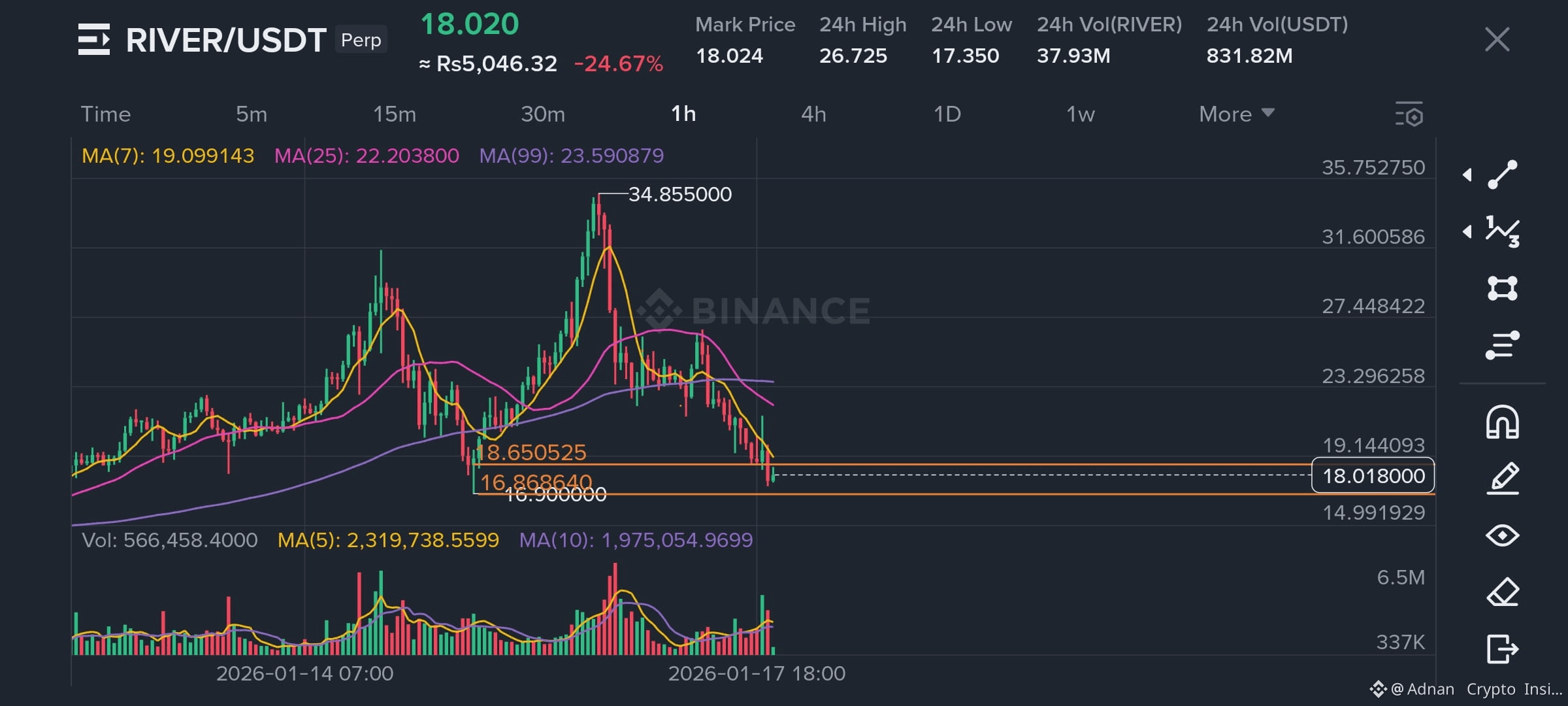1568x706 pixels.
Task: Toggle the magnet snap mode
Action: coord(1502,422)
